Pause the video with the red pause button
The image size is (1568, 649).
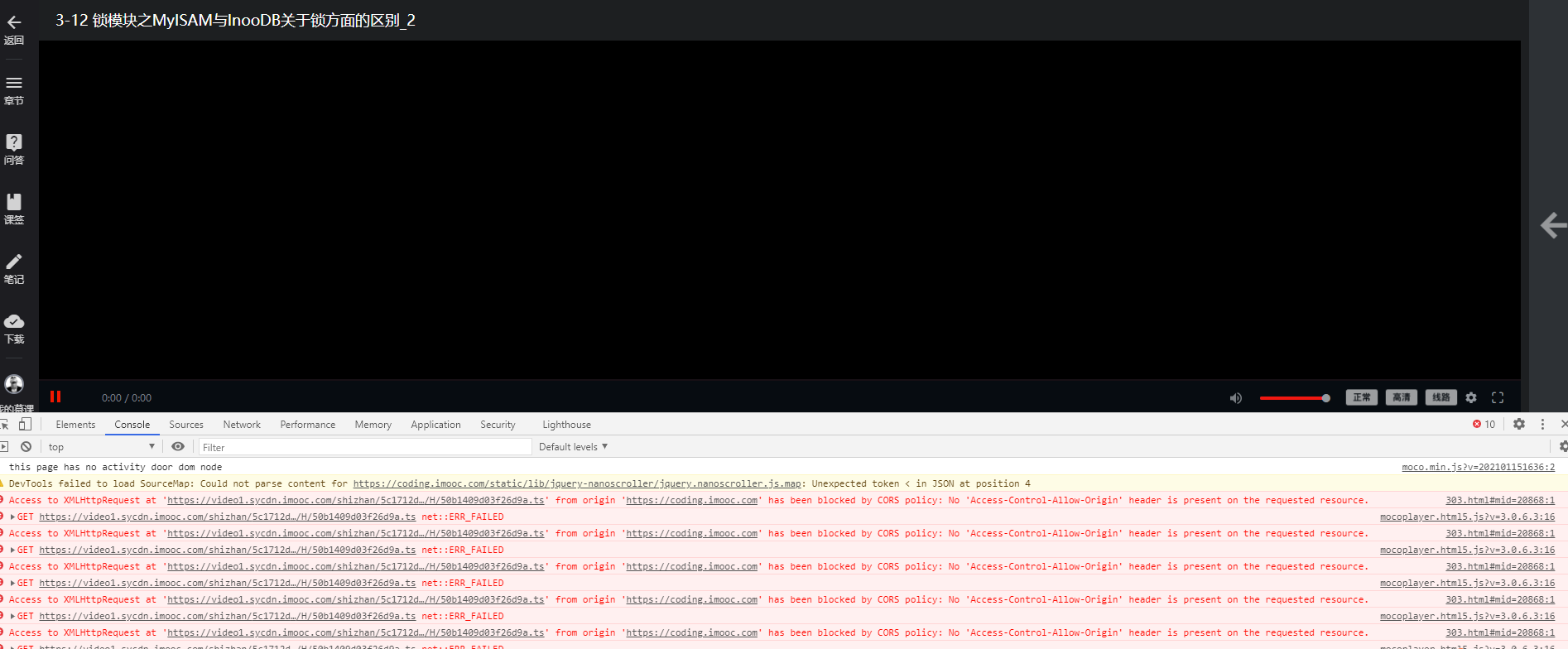(x=55, y=397)
